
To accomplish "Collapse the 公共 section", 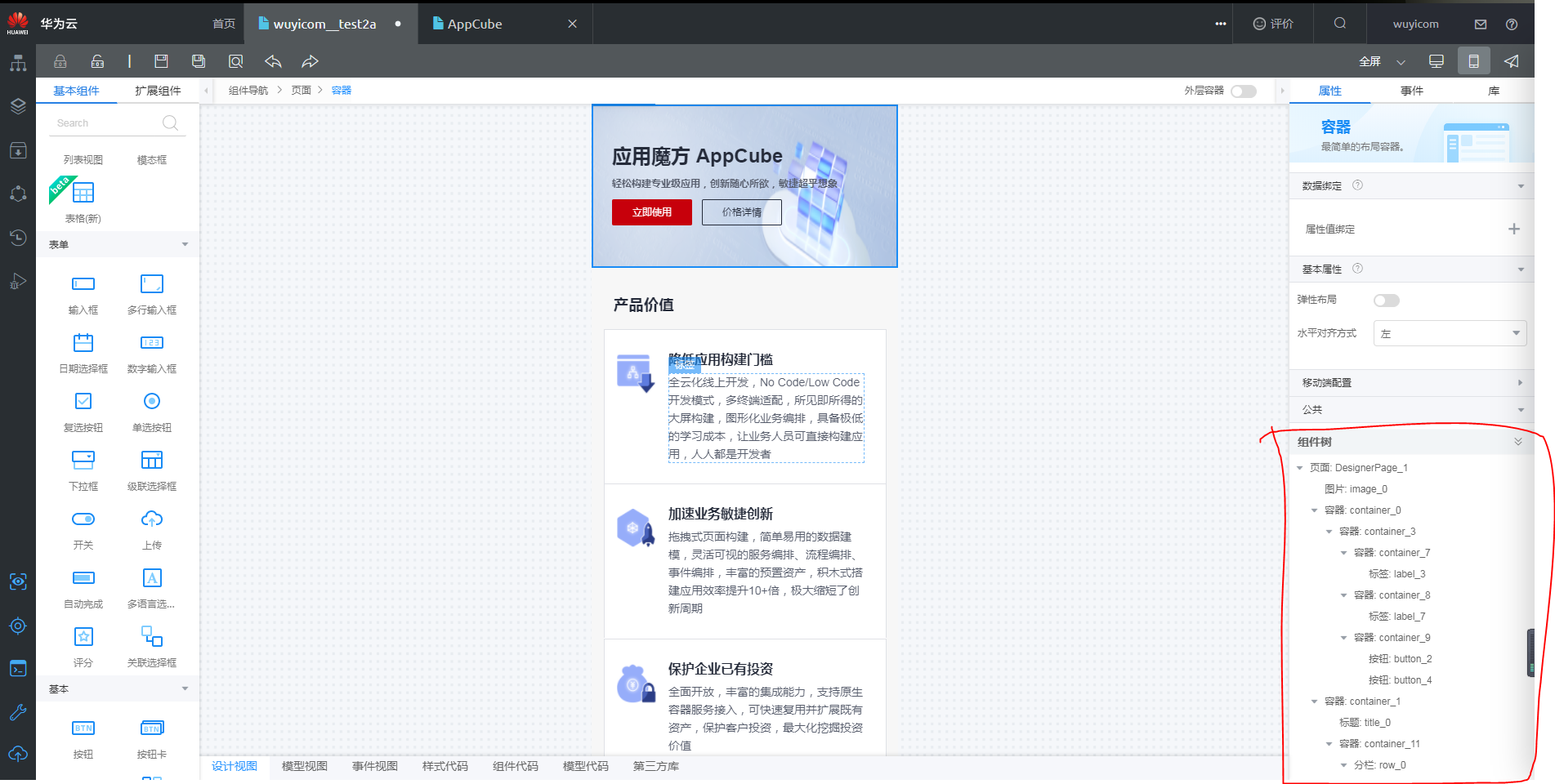I will pyautogui.click(x=1521, y=410).
